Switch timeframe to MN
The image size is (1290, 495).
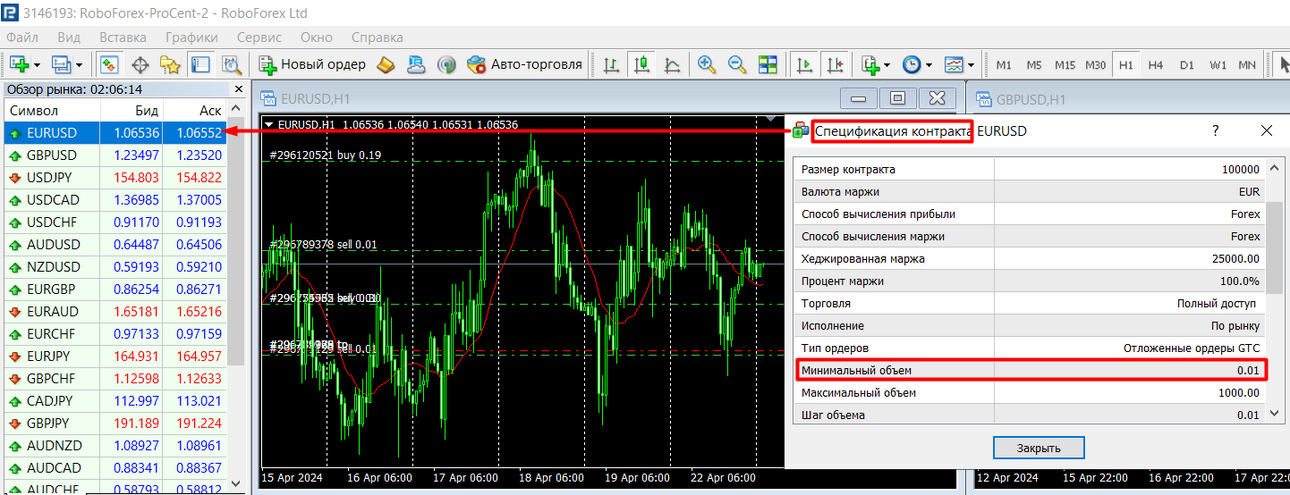point(1247,64)
